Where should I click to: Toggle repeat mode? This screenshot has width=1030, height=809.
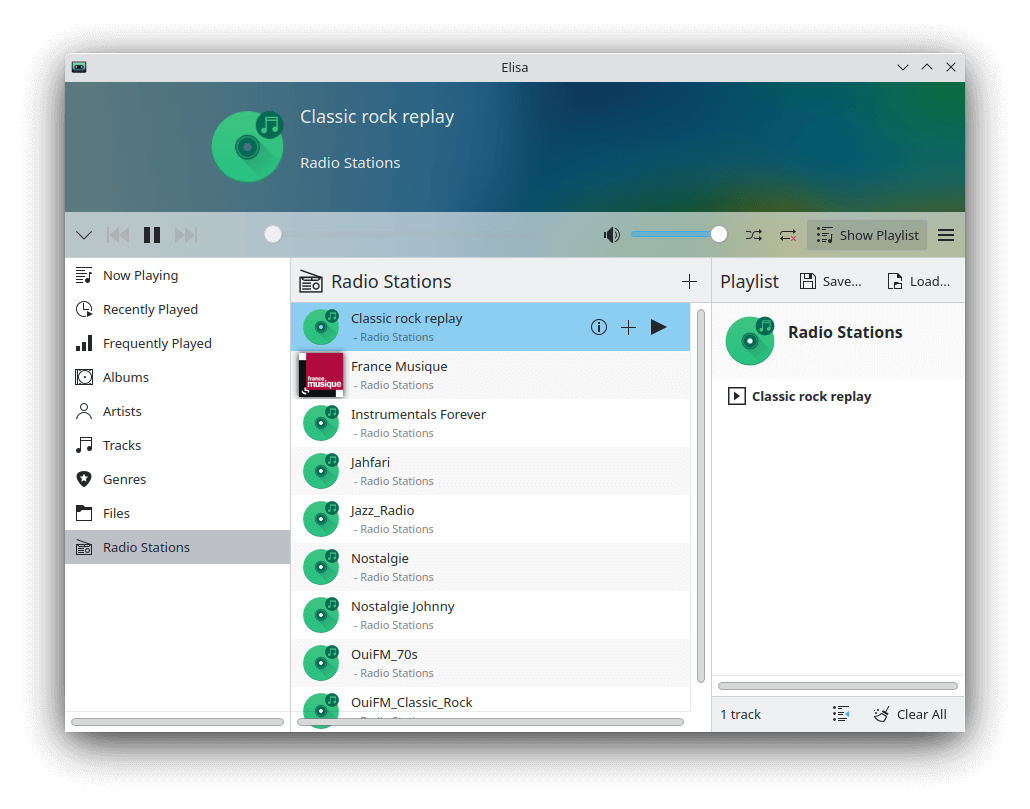[788, 235]
